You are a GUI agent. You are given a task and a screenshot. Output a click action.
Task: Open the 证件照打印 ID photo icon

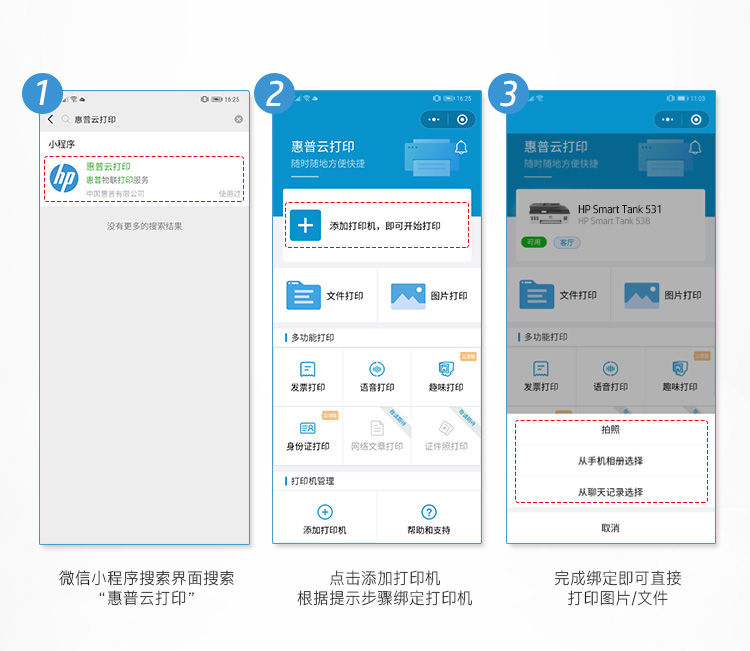coord(446,428)
